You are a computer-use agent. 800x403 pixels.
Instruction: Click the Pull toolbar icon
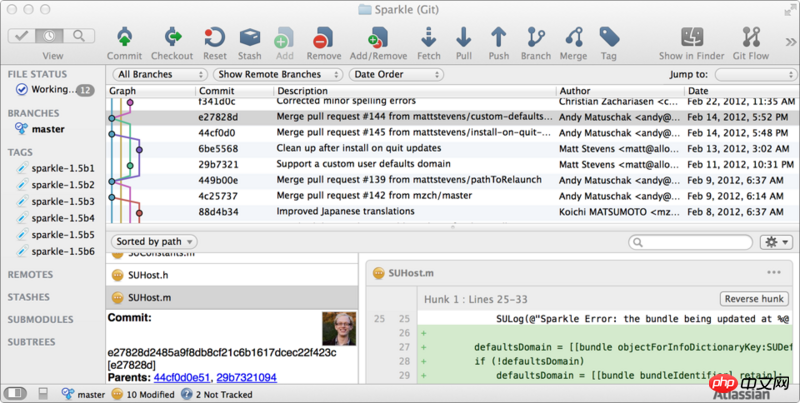coord(464,38)
